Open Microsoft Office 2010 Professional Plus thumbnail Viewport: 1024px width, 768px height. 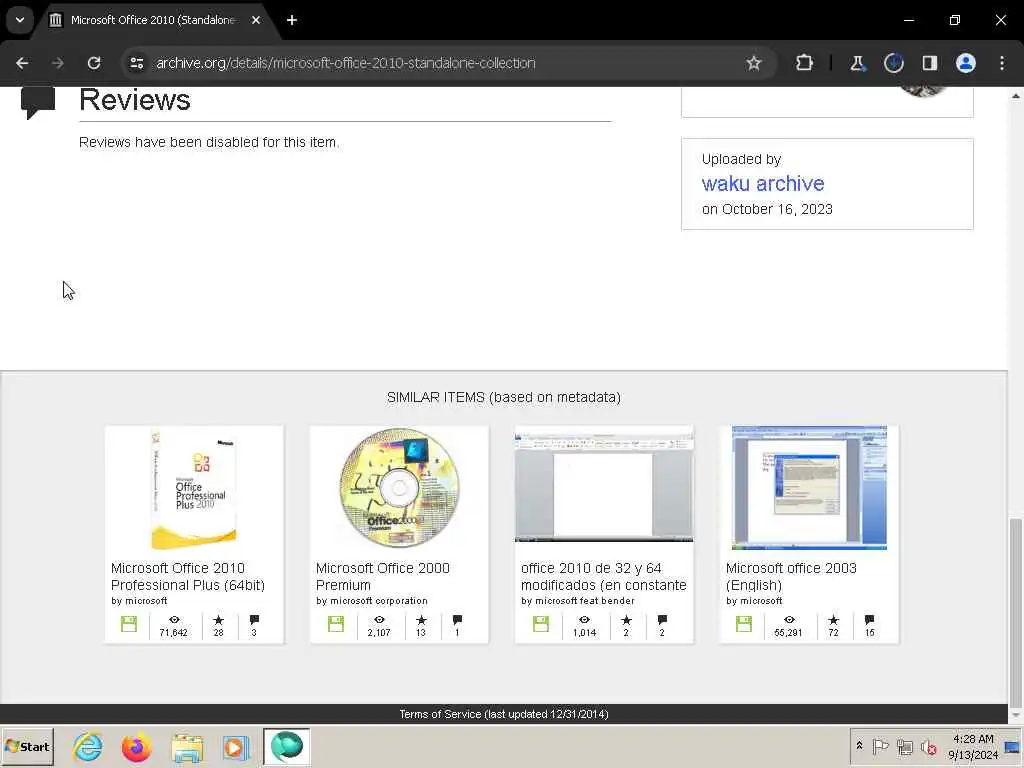click(x=194, y=488)
